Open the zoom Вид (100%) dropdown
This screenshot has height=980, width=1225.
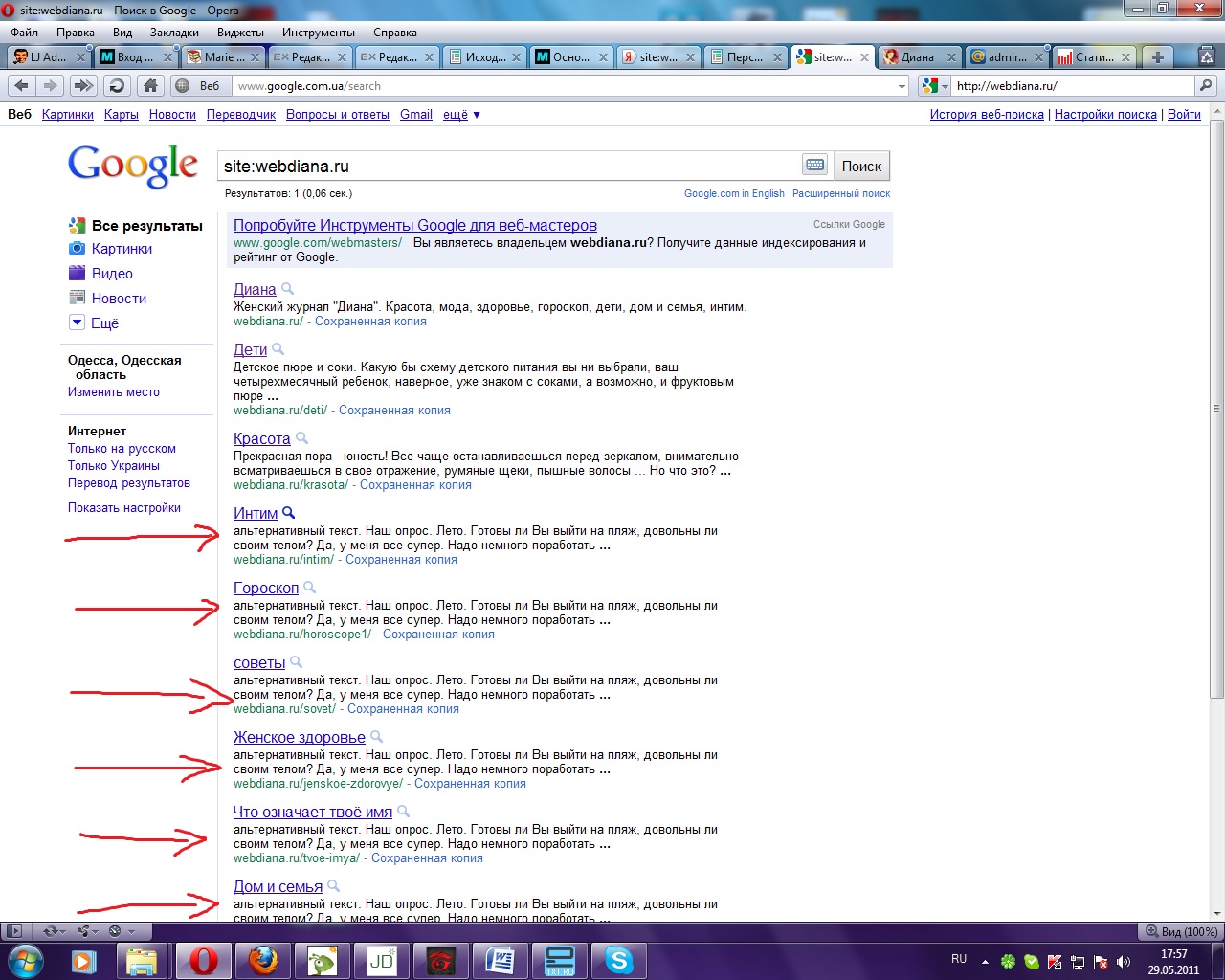pos(1181,931)
